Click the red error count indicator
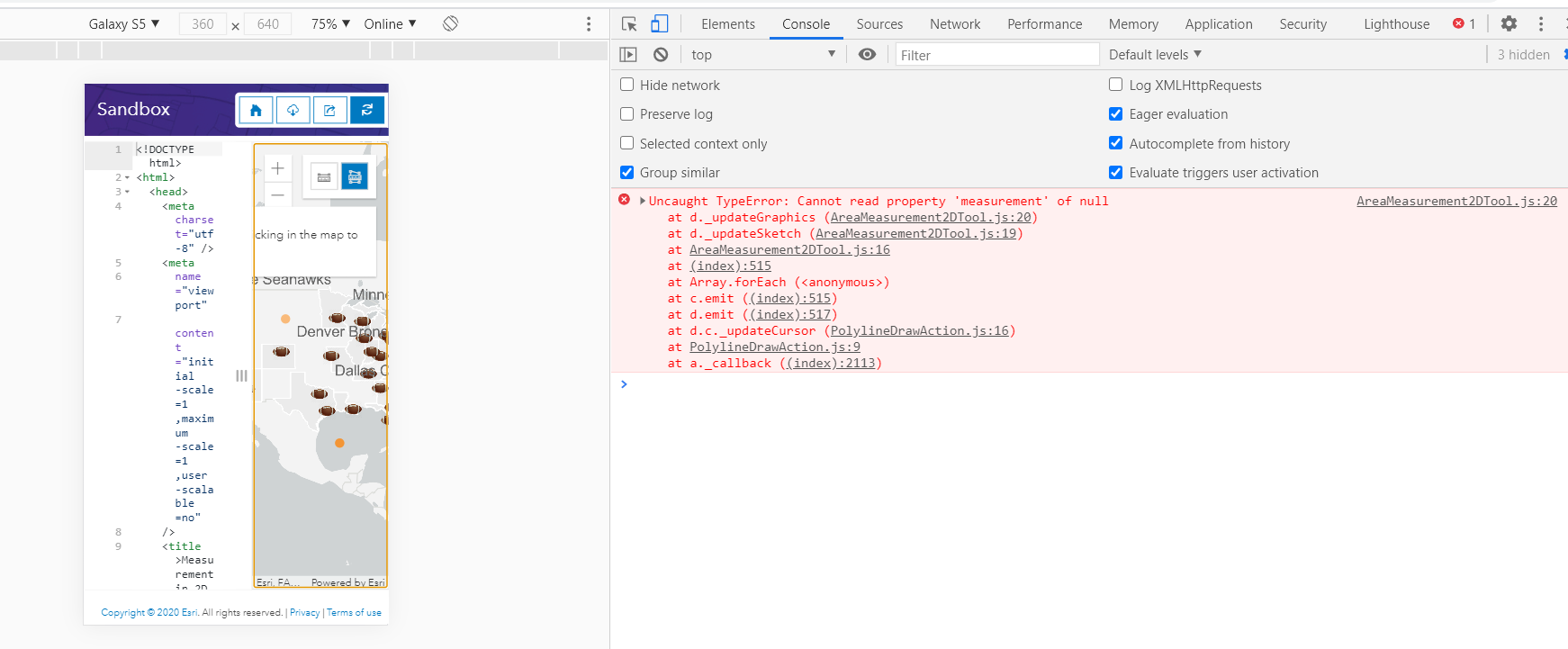The image size is (1568, 649). click(1464, 23)
